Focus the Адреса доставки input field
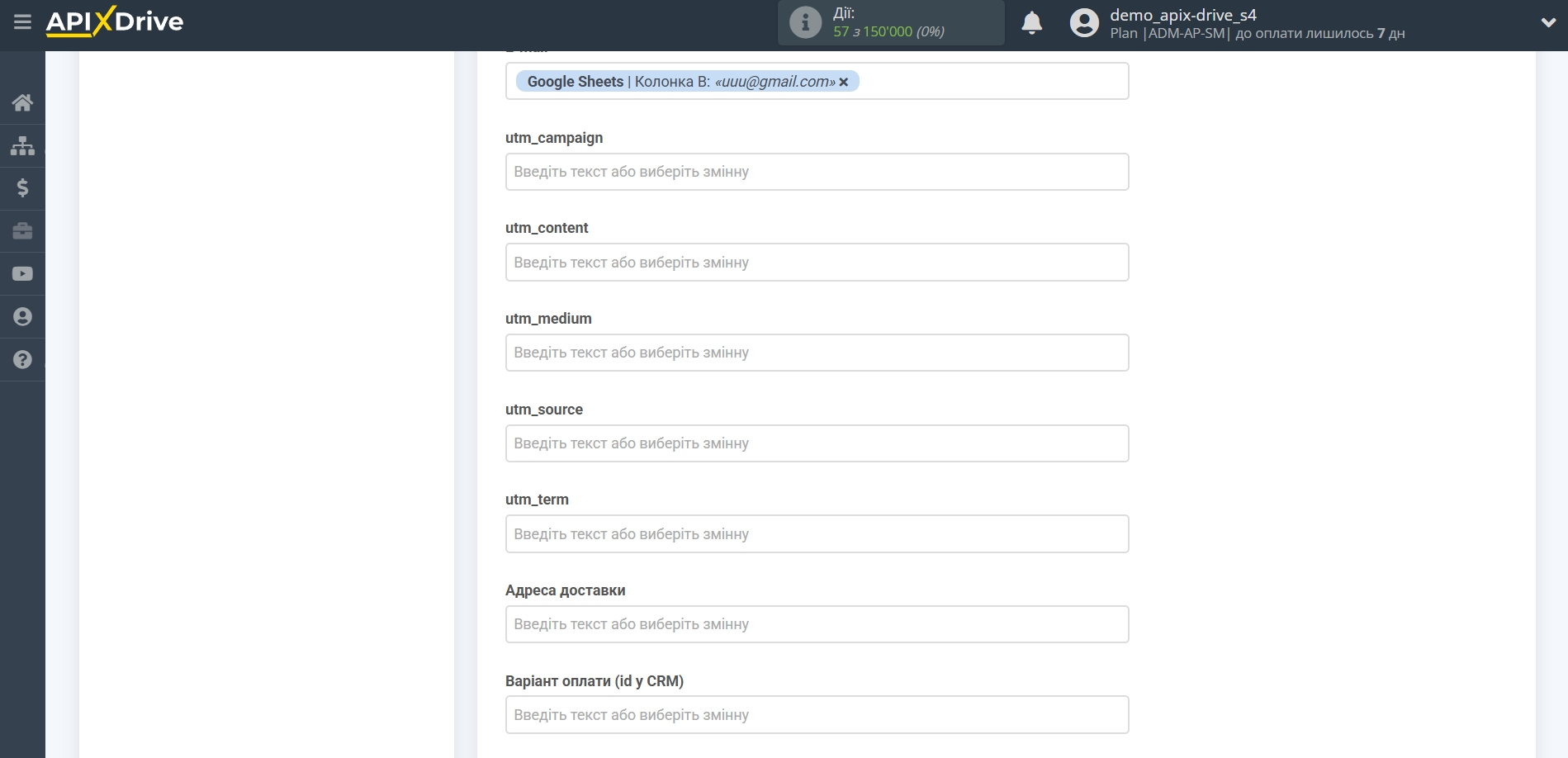The image size is (1568, 758). (817, 624)
